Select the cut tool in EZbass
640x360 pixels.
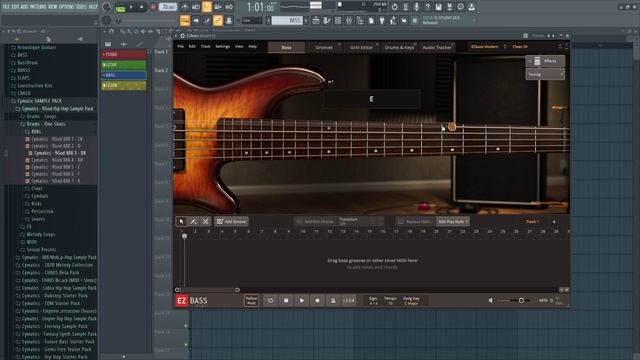[x=205, y=221]
